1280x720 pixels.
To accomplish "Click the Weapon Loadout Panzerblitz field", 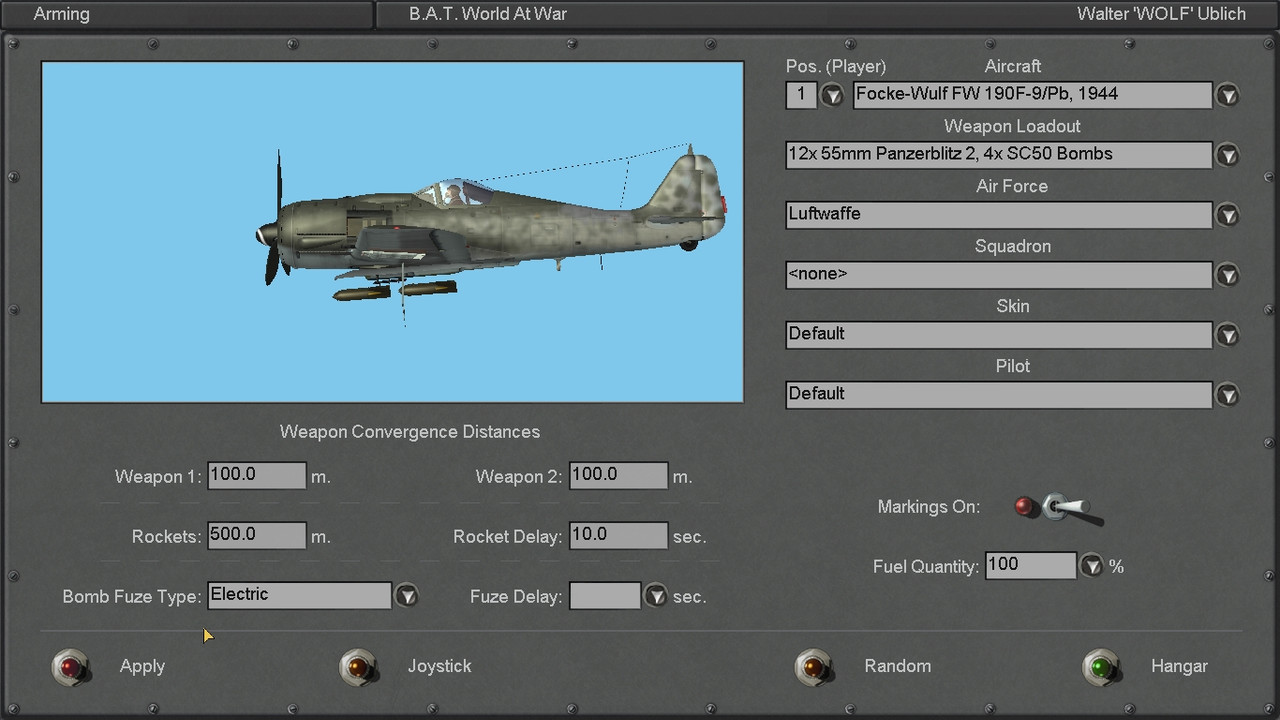I will (x=999, y=155).
